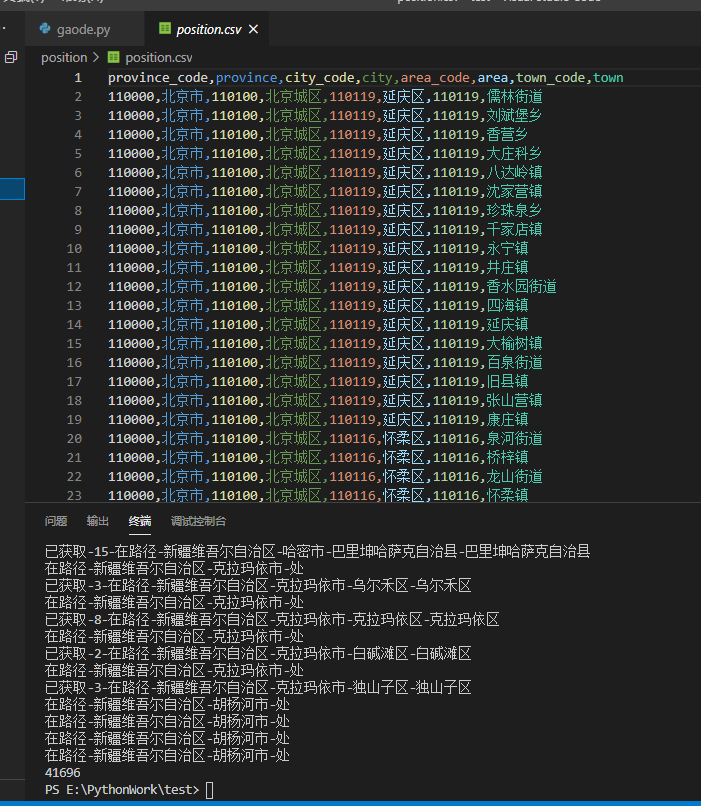The height and width of the screenshot is (806, 701).
Task: Click 永宁镇 on line 10
Action: [507, 249]
